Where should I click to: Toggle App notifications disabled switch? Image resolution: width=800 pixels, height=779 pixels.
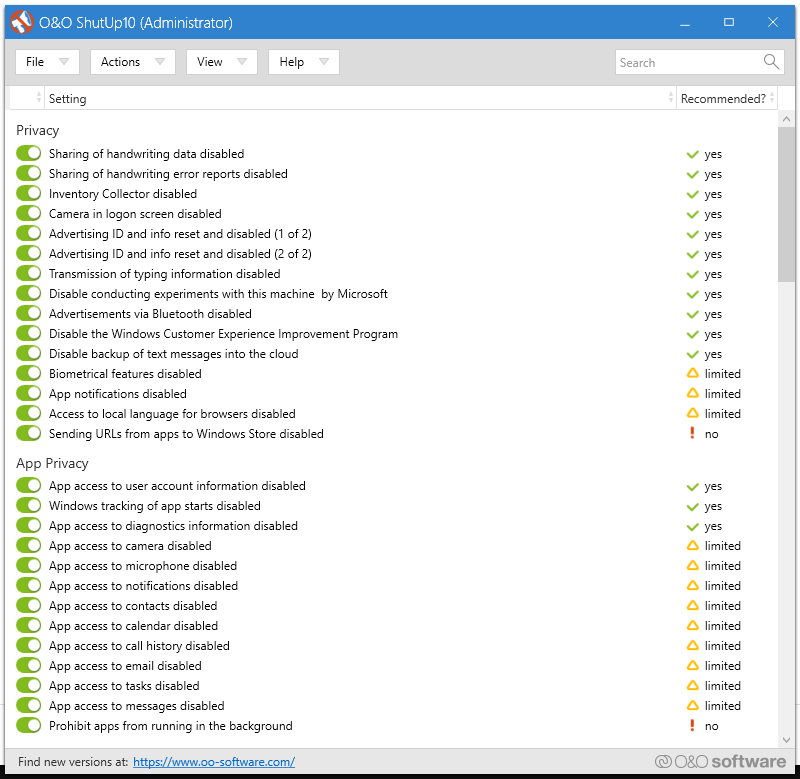(x=29, y=393)
